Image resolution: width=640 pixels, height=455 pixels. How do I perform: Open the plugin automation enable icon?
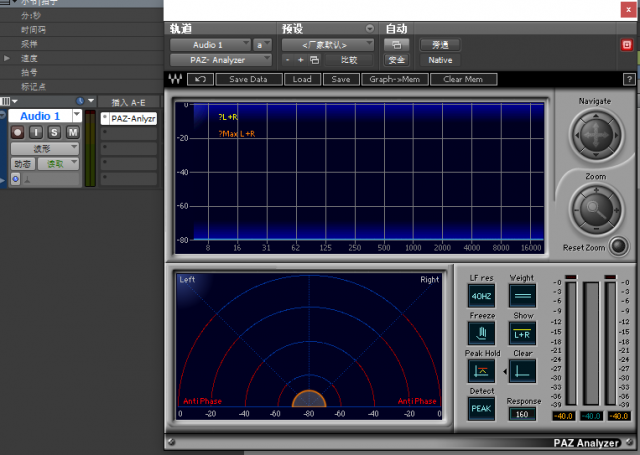pyautogui.click(x=396, y=45)
